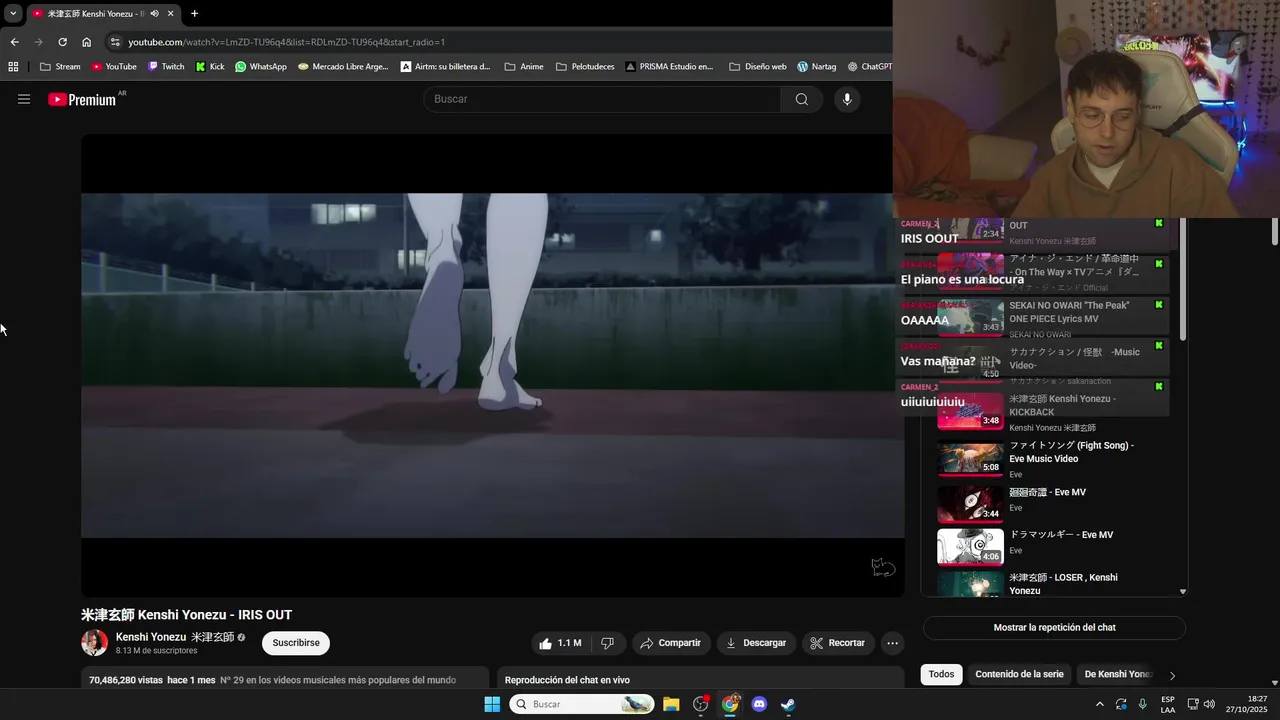Screen dimensions: 1280x720
Task: Focus the YouTube Buscar search field
Action: [602, 99]
